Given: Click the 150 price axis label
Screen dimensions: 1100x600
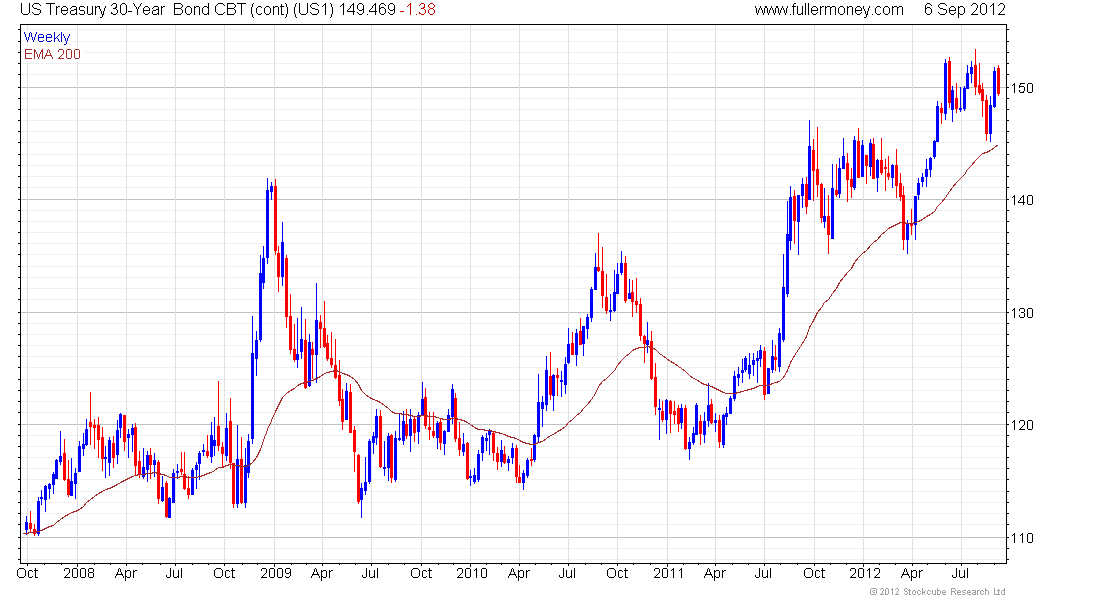Looking at the screenshot, I should 1023,88.
